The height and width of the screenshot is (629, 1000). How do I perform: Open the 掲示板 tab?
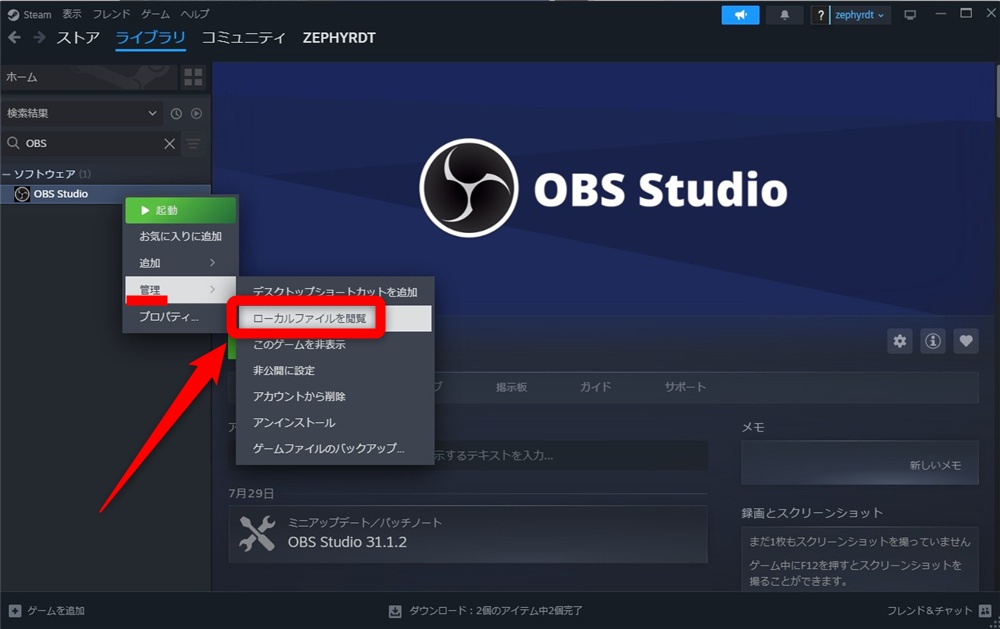click(x=511, y=387)
